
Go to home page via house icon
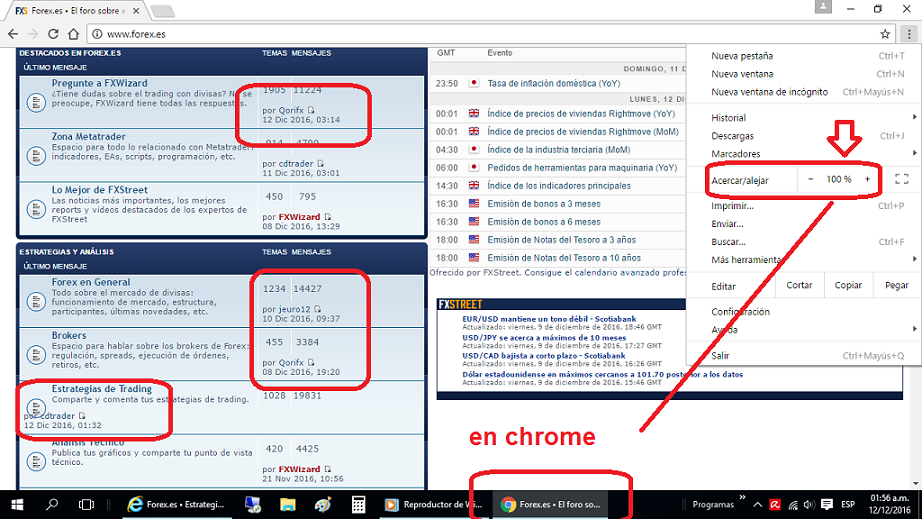pos(74,34)
